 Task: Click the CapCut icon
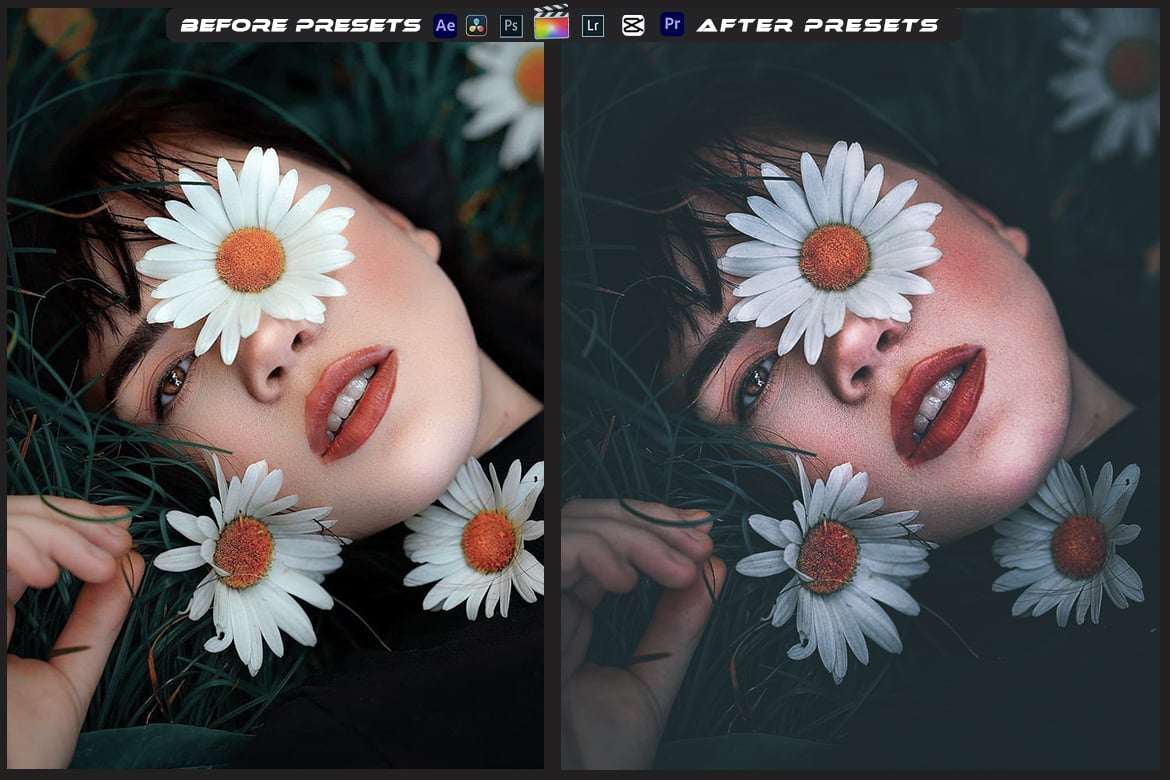point(633,26)
